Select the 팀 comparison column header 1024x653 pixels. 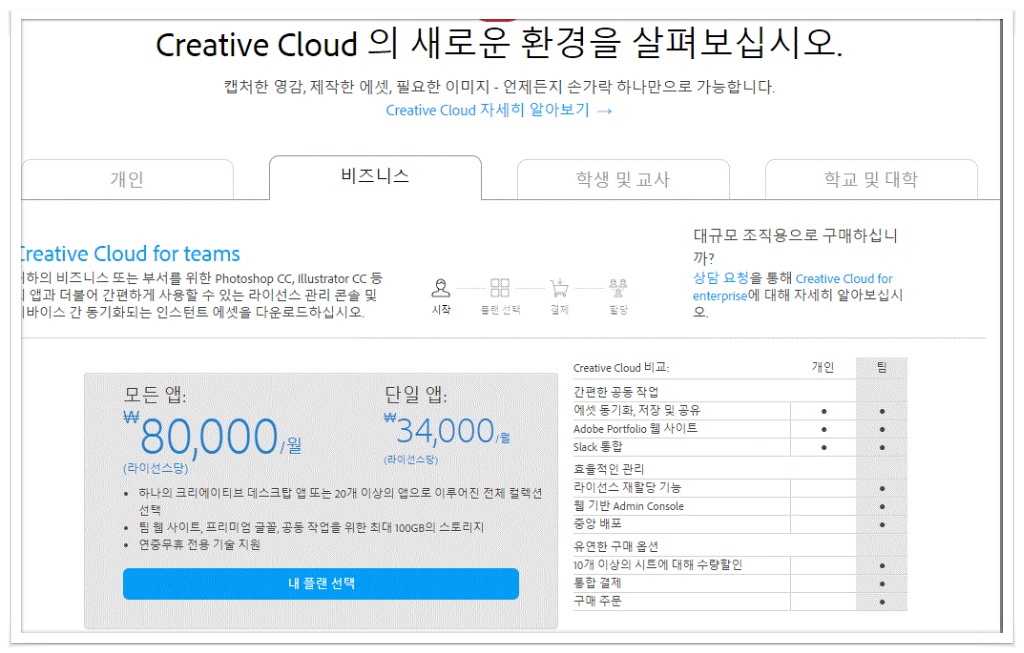click(x=882, y=368)
